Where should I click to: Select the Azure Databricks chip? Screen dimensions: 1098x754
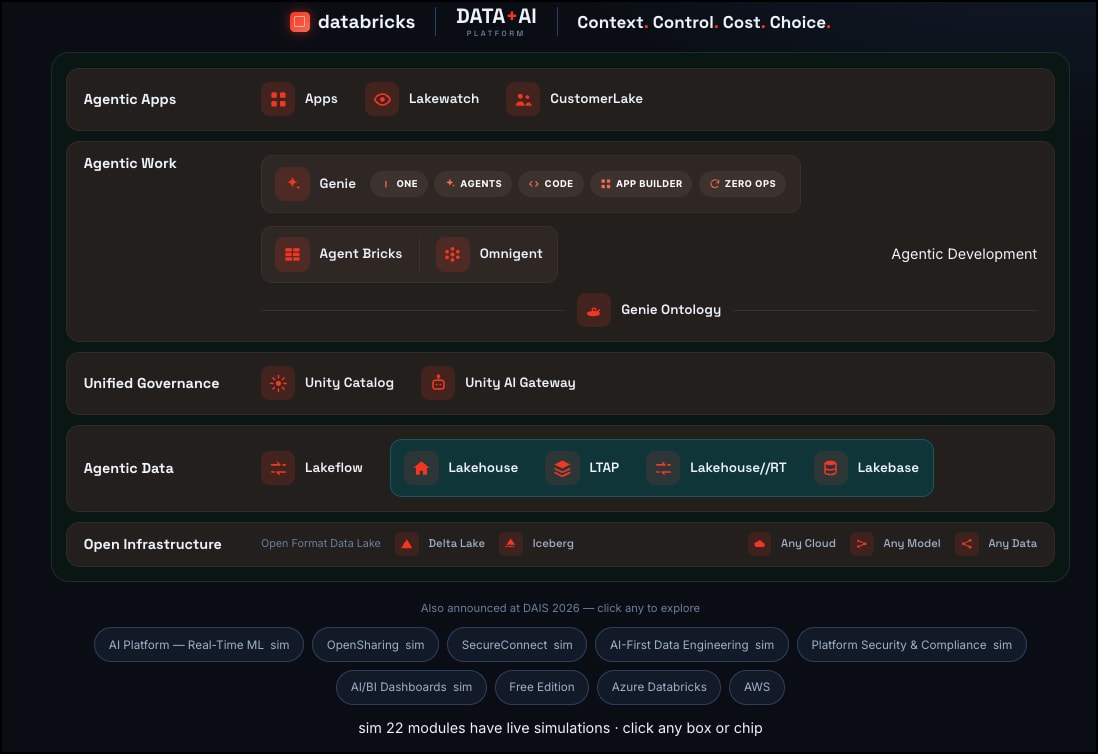(x=659, y=687)
